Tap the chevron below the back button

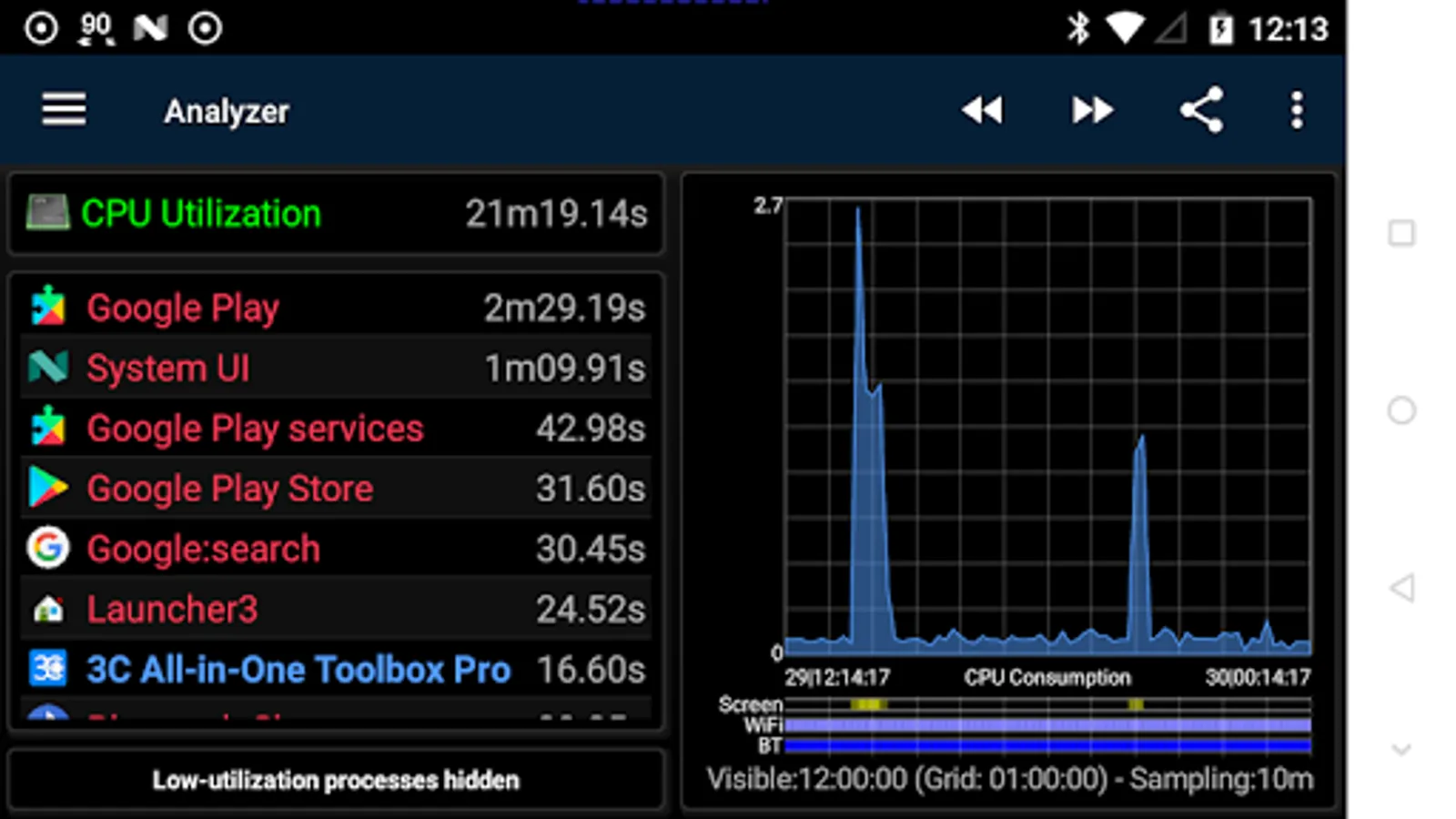(x=1401, y=750)
